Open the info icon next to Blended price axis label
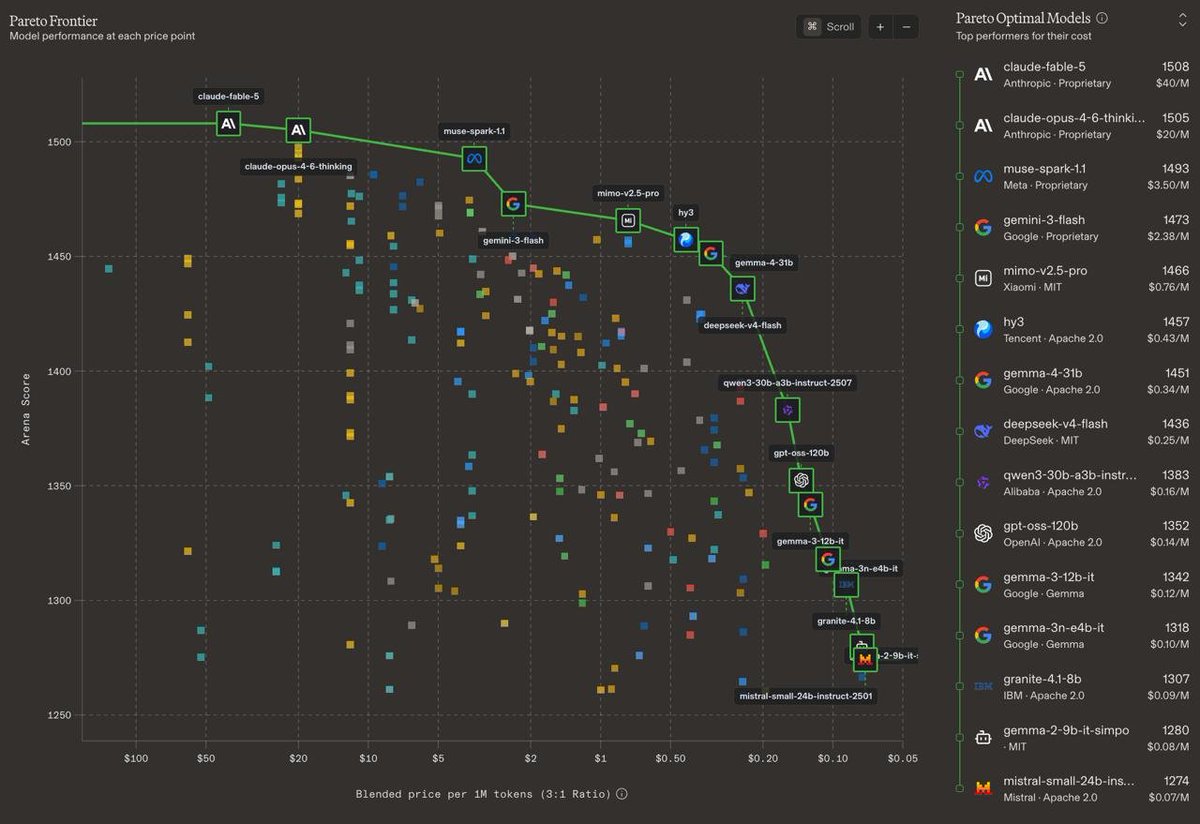This screenshot has width=1200, height=824. [x=622, y=794]
